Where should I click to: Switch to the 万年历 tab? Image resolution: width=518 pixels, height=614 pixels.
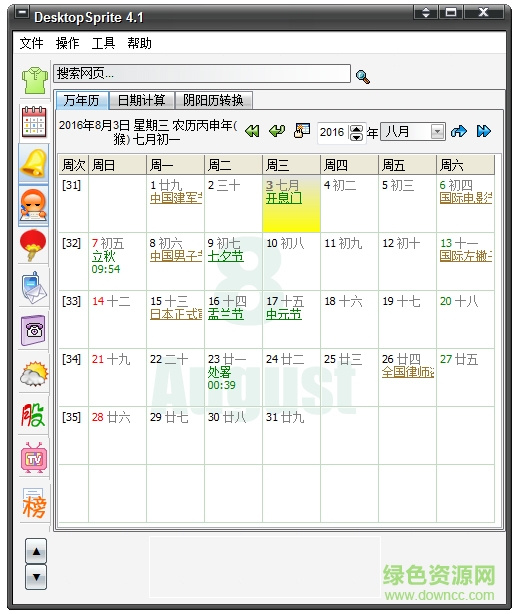coord(82,100)
